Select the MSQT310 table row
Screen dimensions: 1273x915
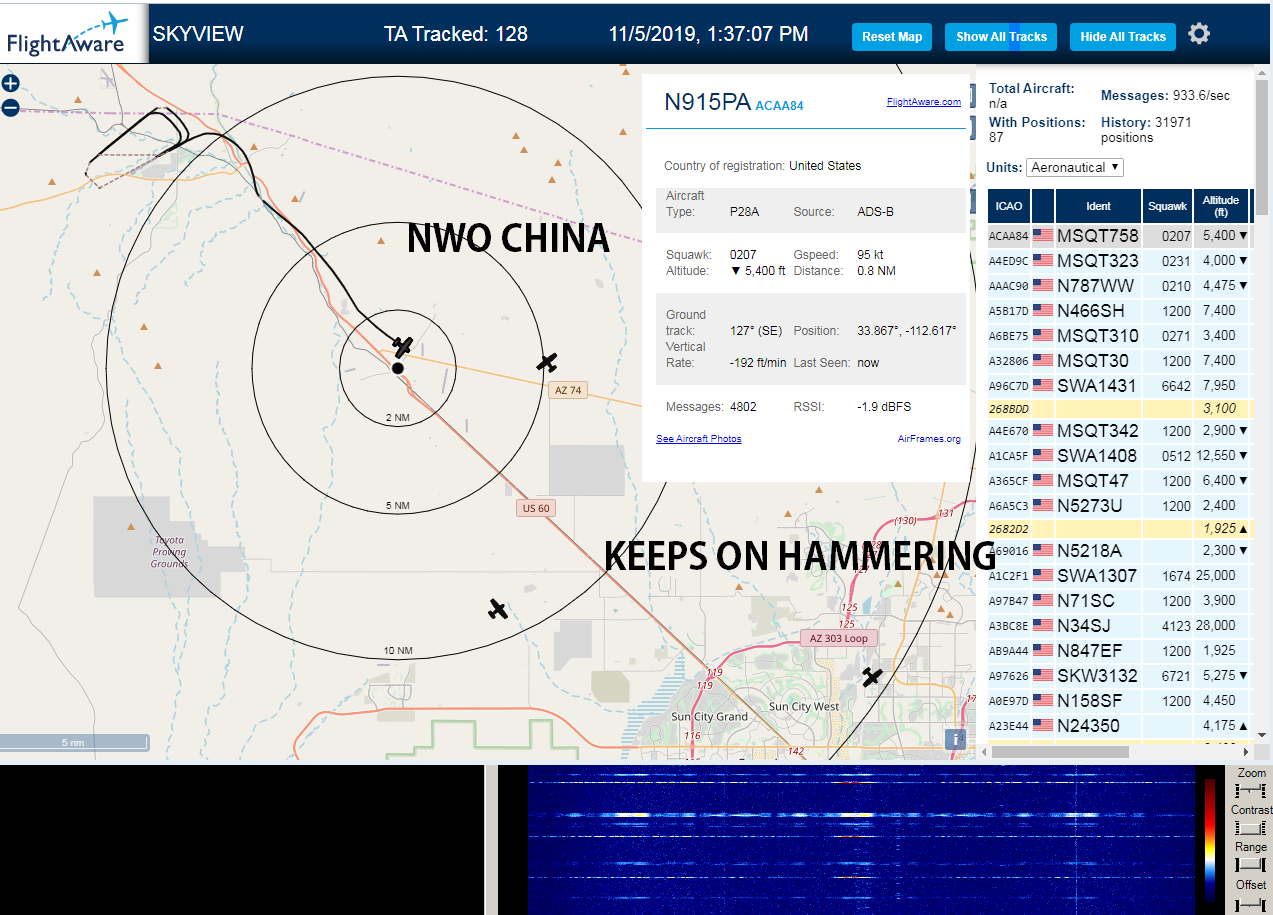tap(1119, 336)
